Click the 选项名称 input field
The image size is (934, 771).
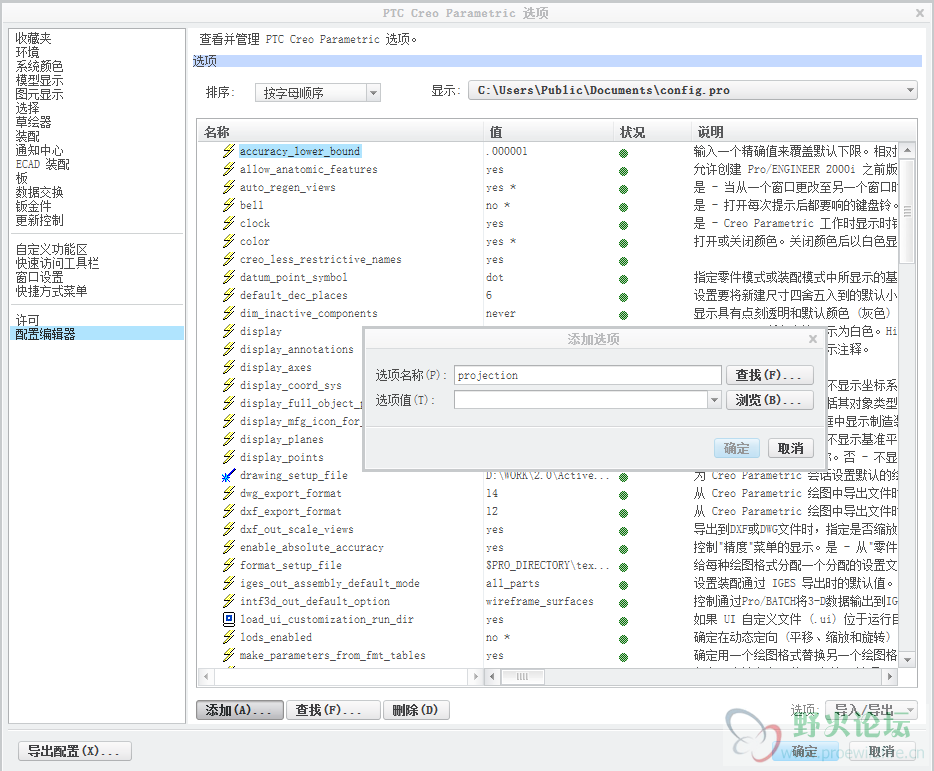click(587, 375)
